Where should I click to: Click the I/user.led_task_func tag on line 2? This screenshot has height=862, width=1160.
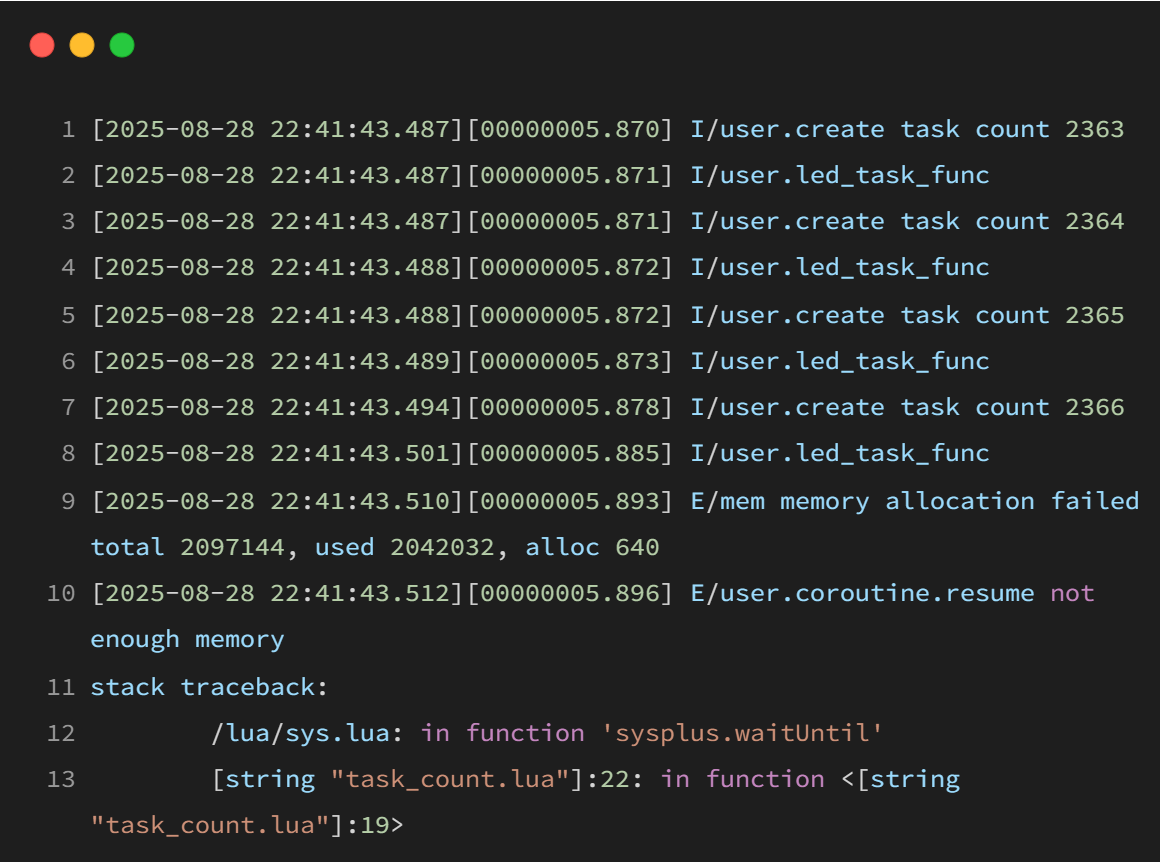[837, 175]
